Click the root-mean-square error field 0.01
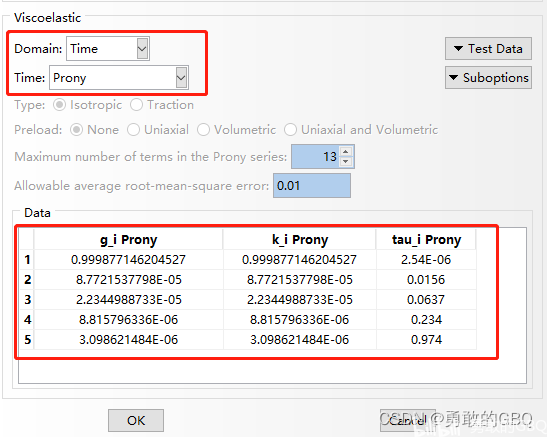The image size is (547, 437). (x=312, y=186)
